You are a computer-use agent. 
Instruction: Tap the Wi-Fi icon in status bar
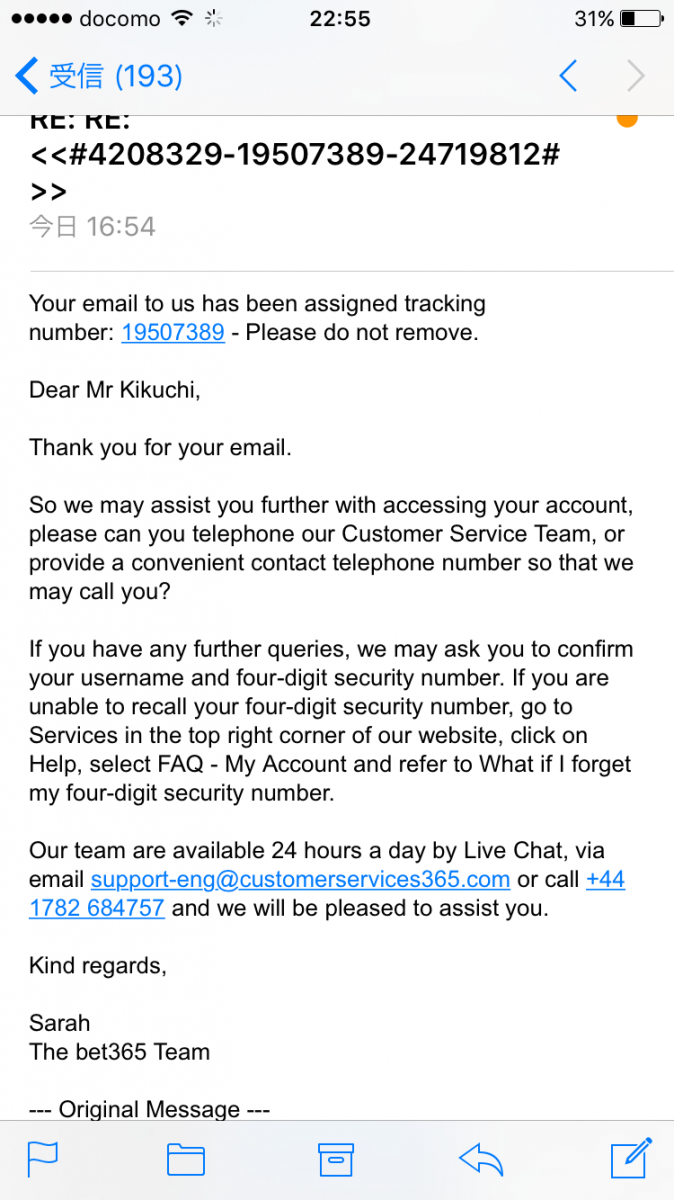181,19
